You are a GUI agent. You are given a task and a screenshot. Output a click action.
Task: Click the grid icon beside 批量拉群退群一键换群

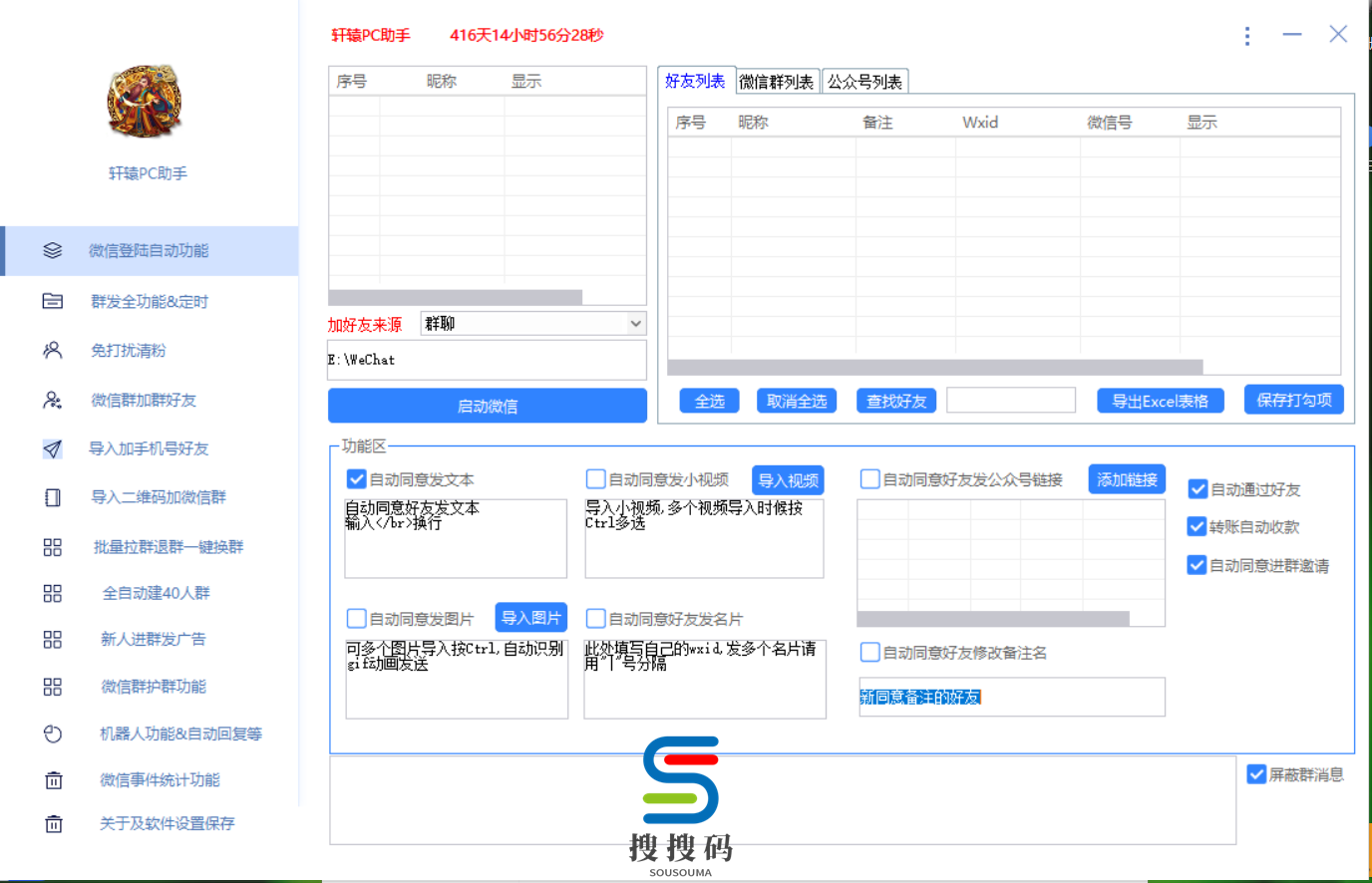tap(53, 546)
